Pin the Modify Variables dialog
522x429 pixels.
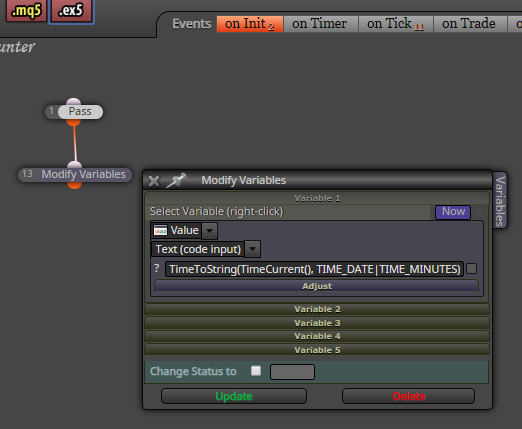[176, 180]
